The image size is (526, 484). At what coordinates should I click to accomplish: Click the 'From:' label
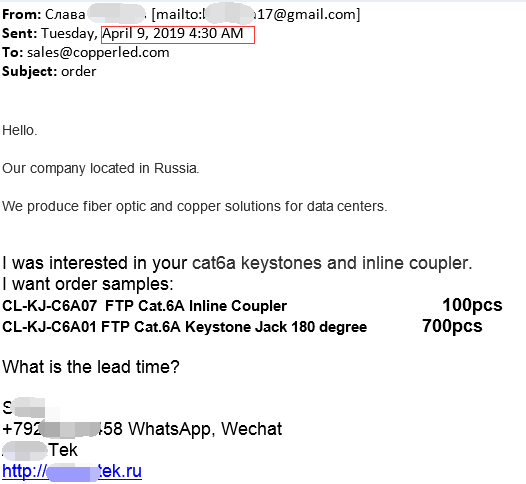point(21,14)
